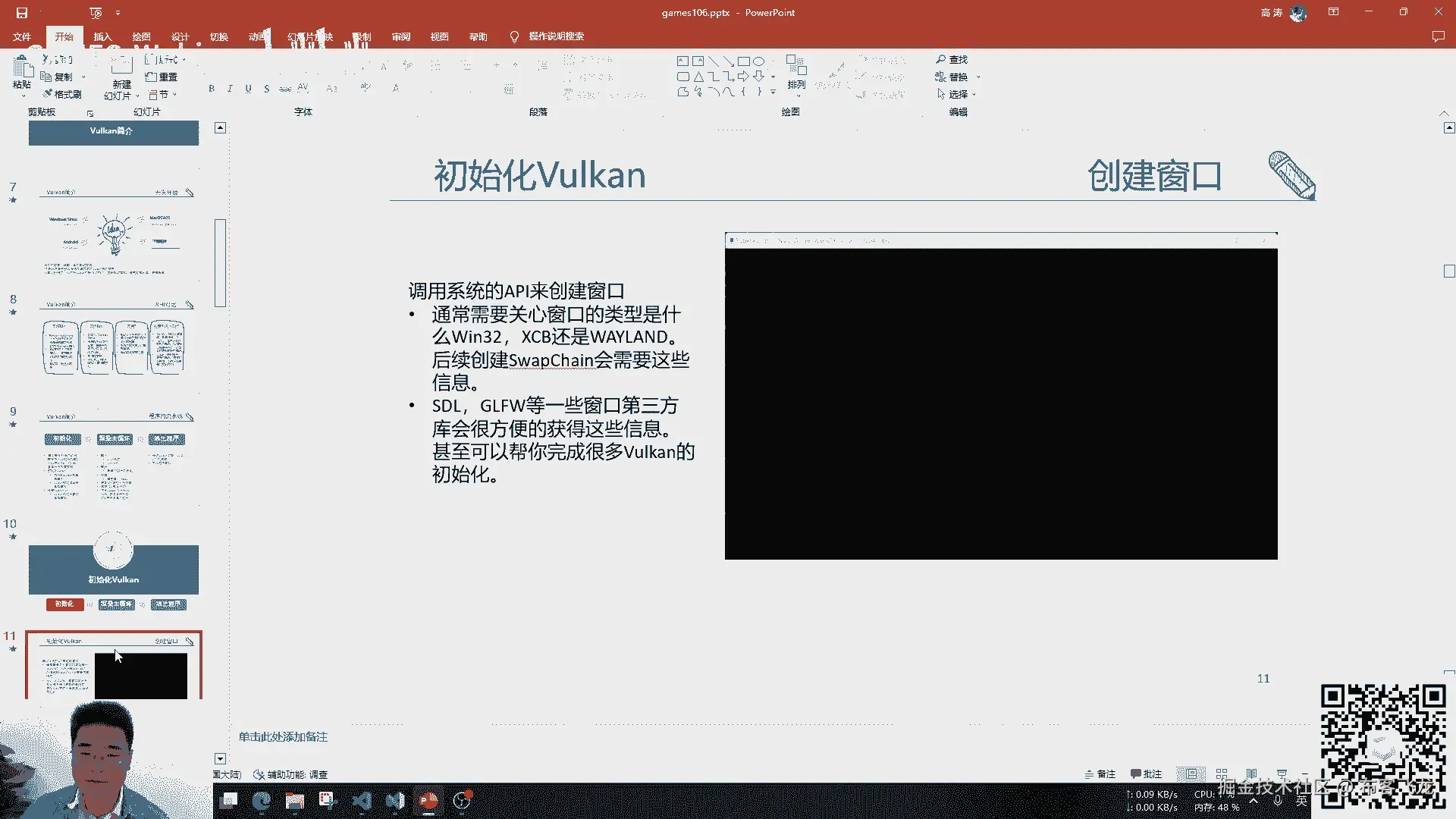Switch to Reading View icon
Image resolution: width=1456 pixels, height=819 pixels.
(x=1251, y=773)
